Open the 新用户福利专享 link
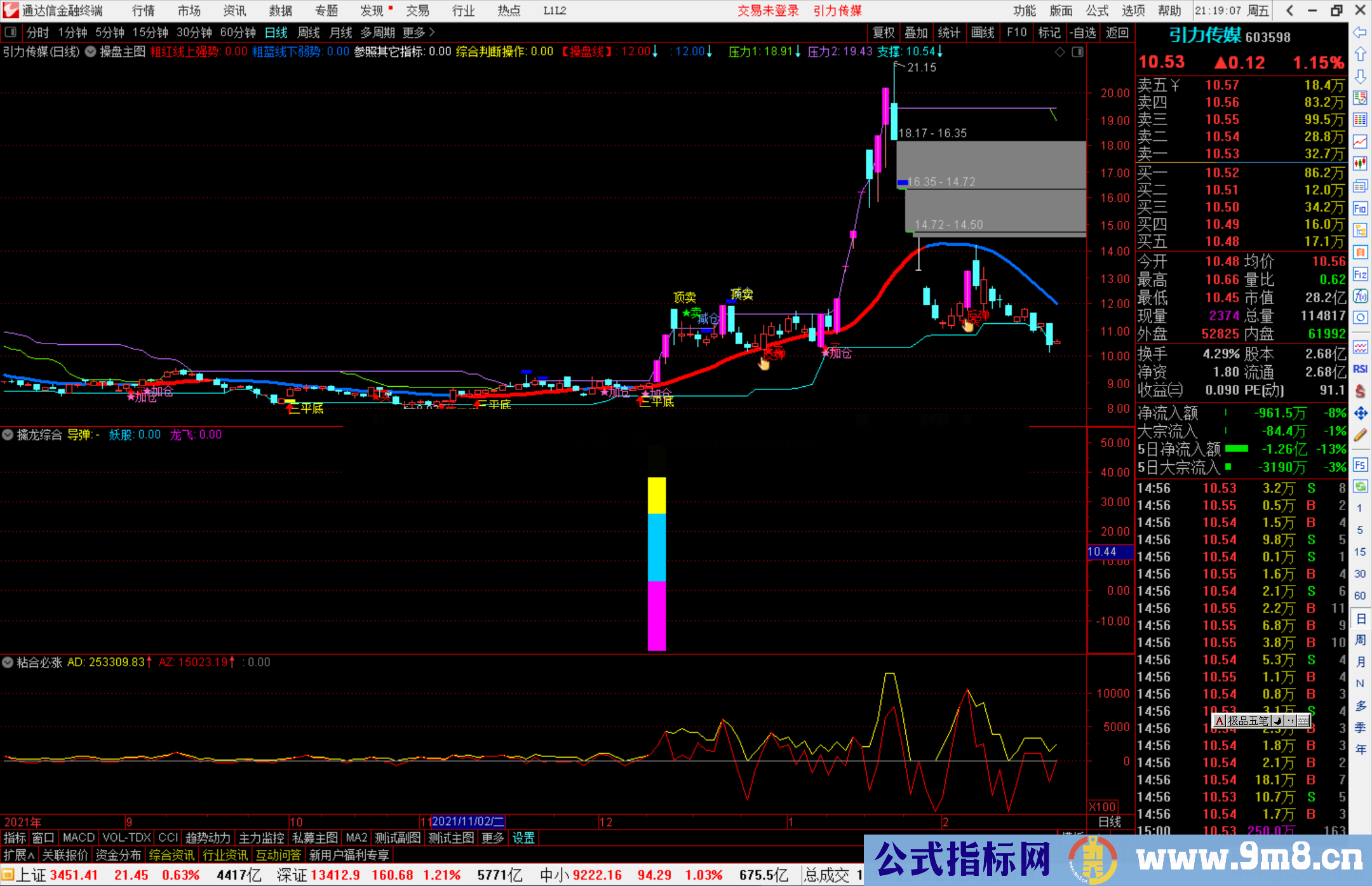Screen dimensions: 1372x886 tap(349, 856)
